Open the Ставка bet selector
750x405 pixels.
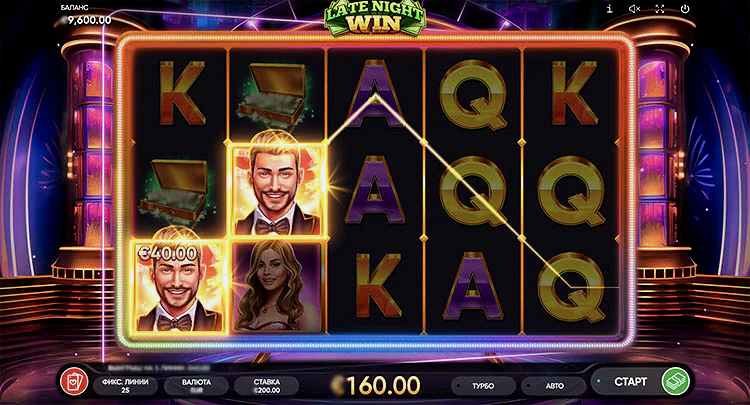[x=266, y=386]
